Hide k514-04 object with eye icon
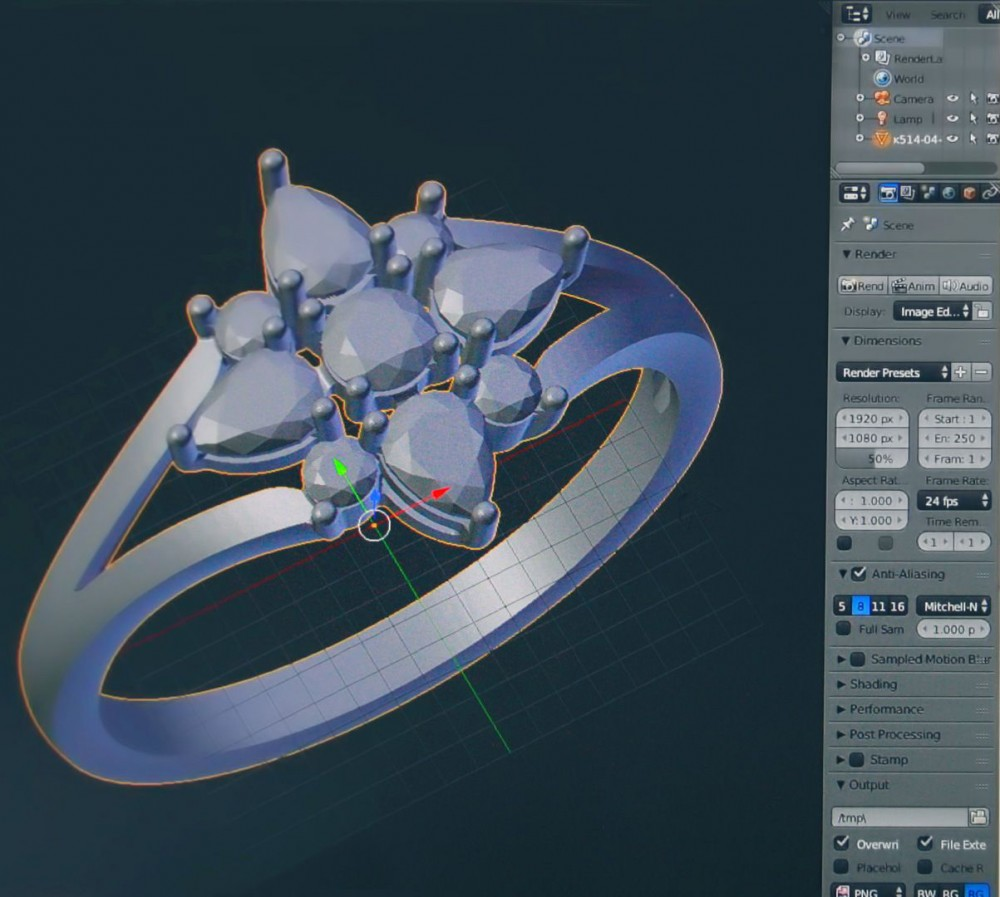1000x897 pixels. (x=952, y=138)
